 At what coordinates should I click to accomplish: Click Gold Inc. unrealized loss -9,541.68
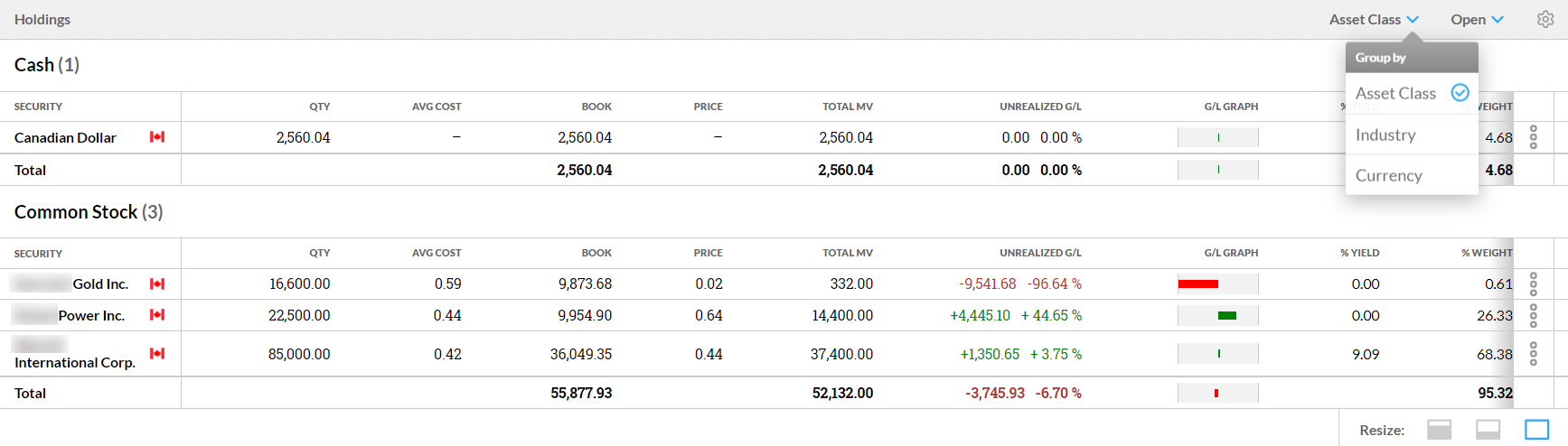988,283
